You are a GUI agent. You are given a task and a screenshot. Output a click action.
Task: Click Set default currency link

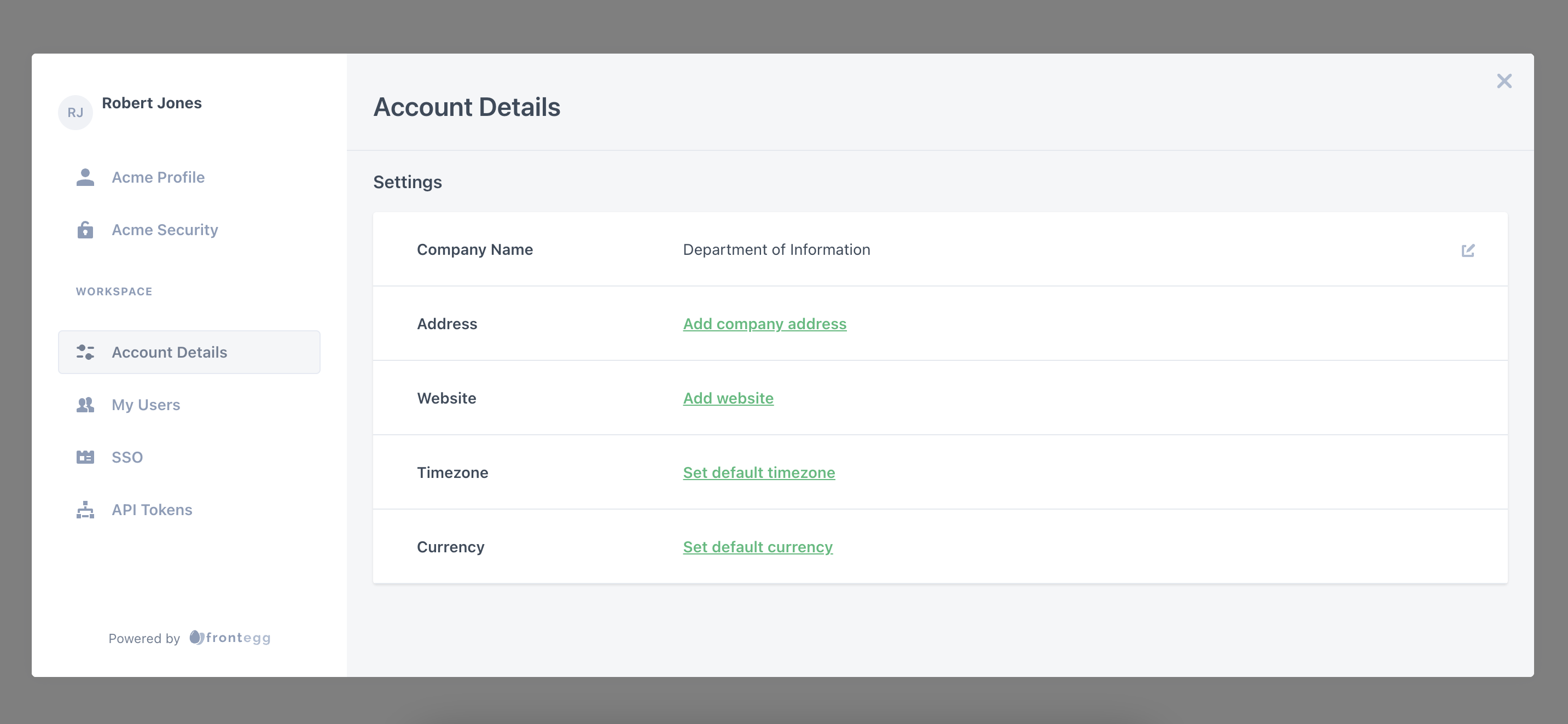click(x=757, y=547)
